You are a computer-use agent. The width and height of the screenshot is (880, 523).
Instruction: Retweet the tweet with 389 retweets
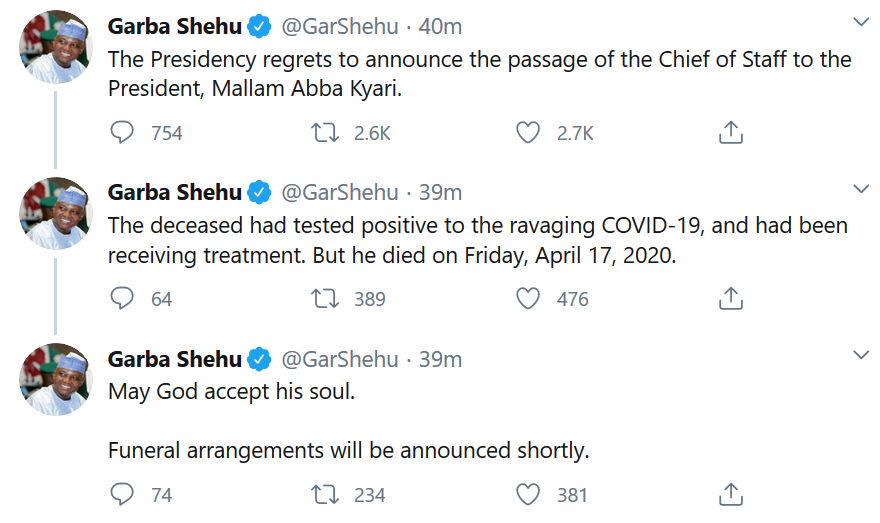(x=325, y=298)
